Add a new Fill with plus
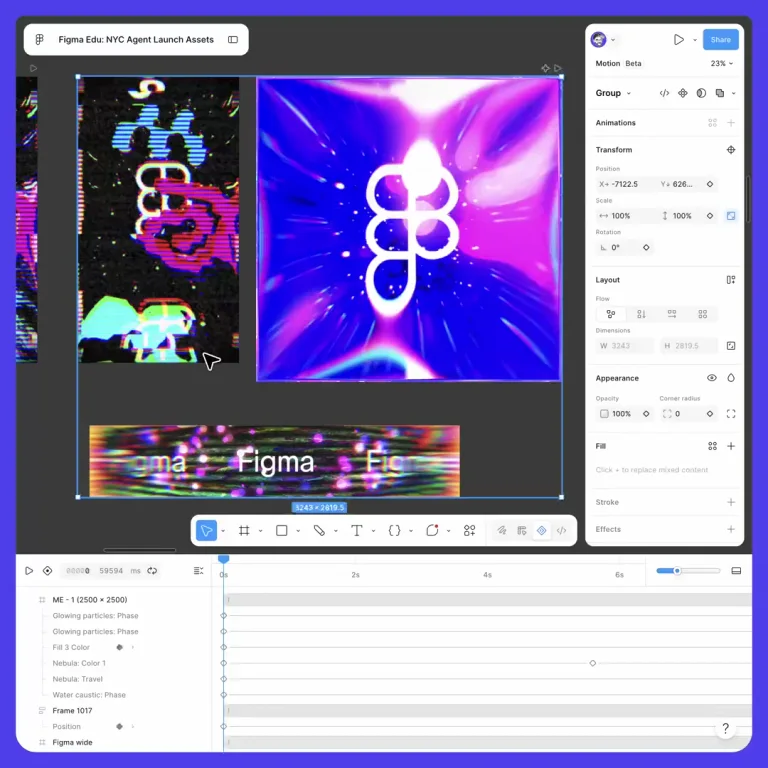 (731, 446)
